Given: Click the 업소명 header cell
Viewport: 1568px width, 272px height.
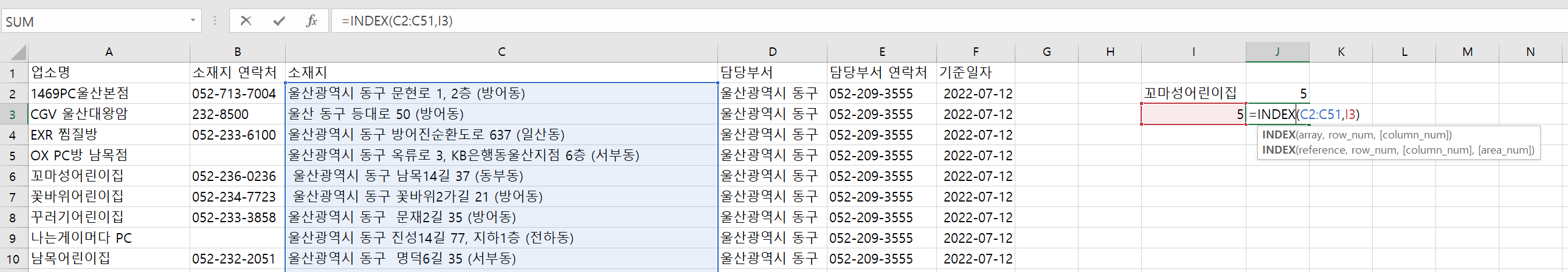Looking at the screenshot, I should click(x=109, y=73).
